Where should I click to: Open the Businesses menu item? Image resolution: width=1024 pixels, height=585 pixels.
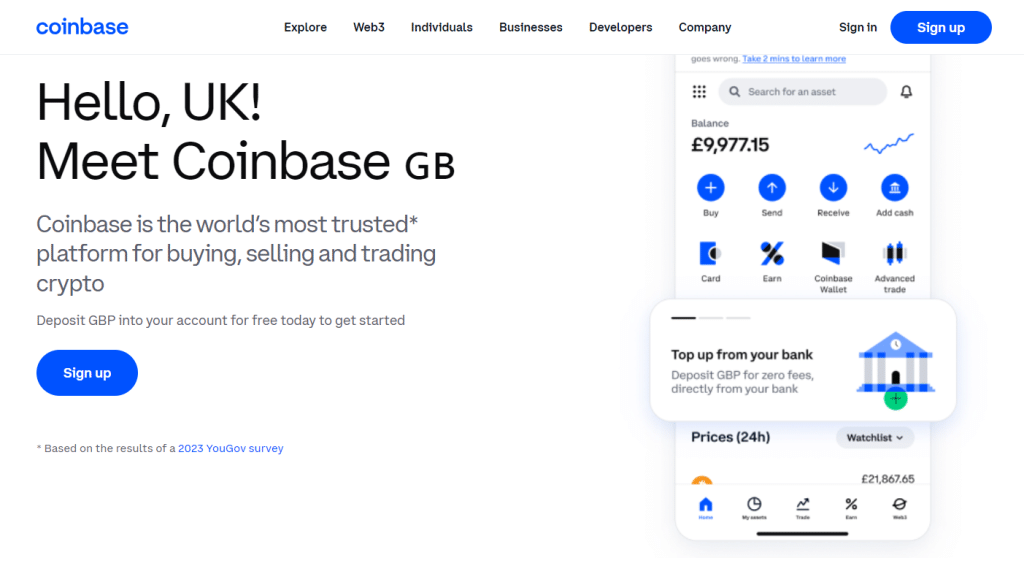coord(530,27)
